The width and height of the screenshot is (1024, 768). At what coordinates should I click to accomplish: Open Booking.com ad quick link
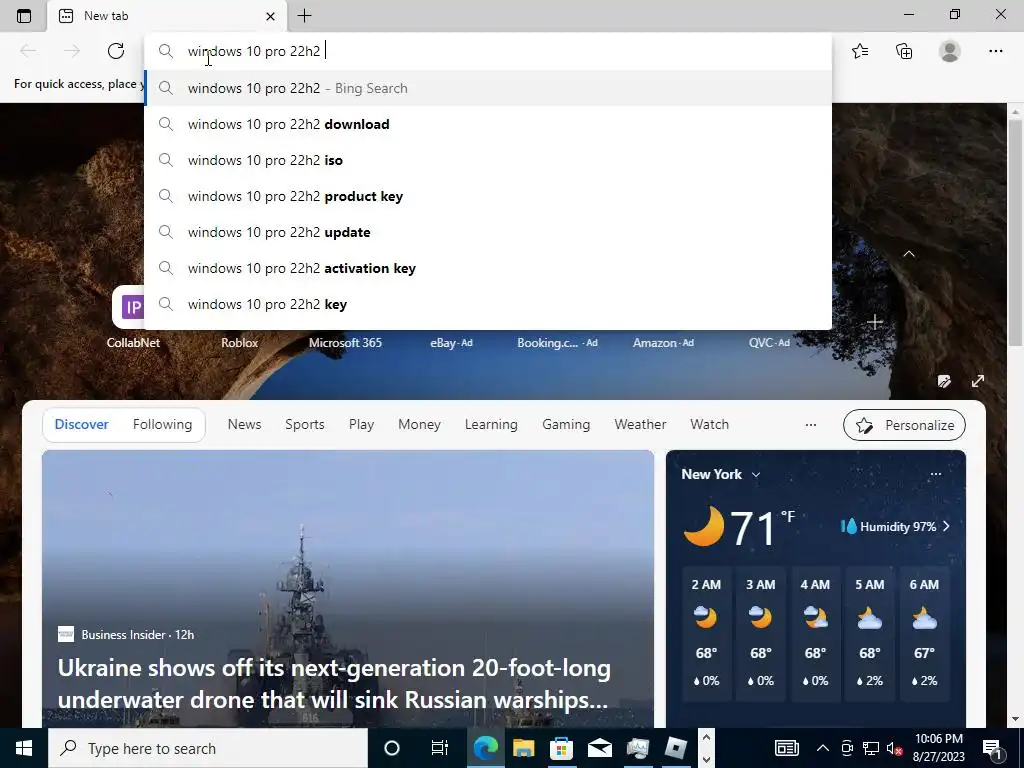[557, 342]
